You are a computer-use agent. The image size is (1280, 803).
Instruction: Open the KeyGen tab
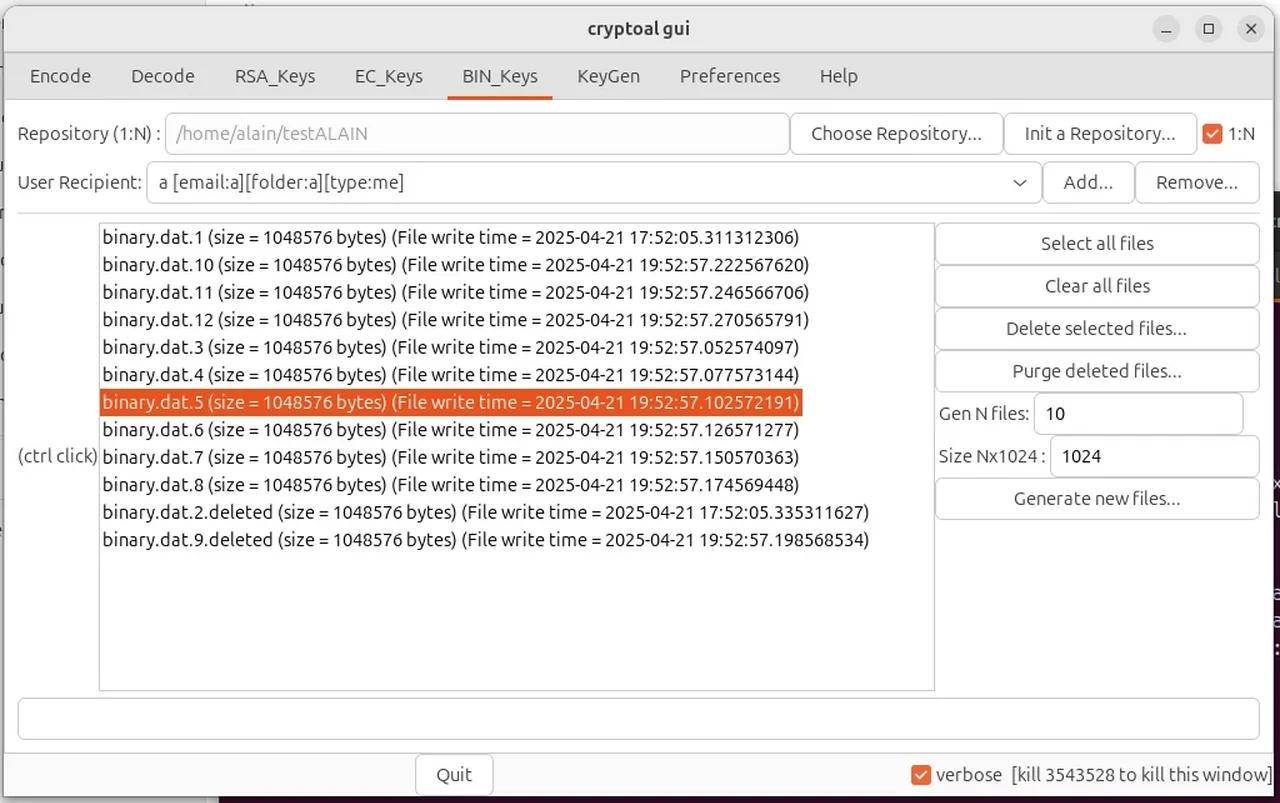(x=608, y=76)
